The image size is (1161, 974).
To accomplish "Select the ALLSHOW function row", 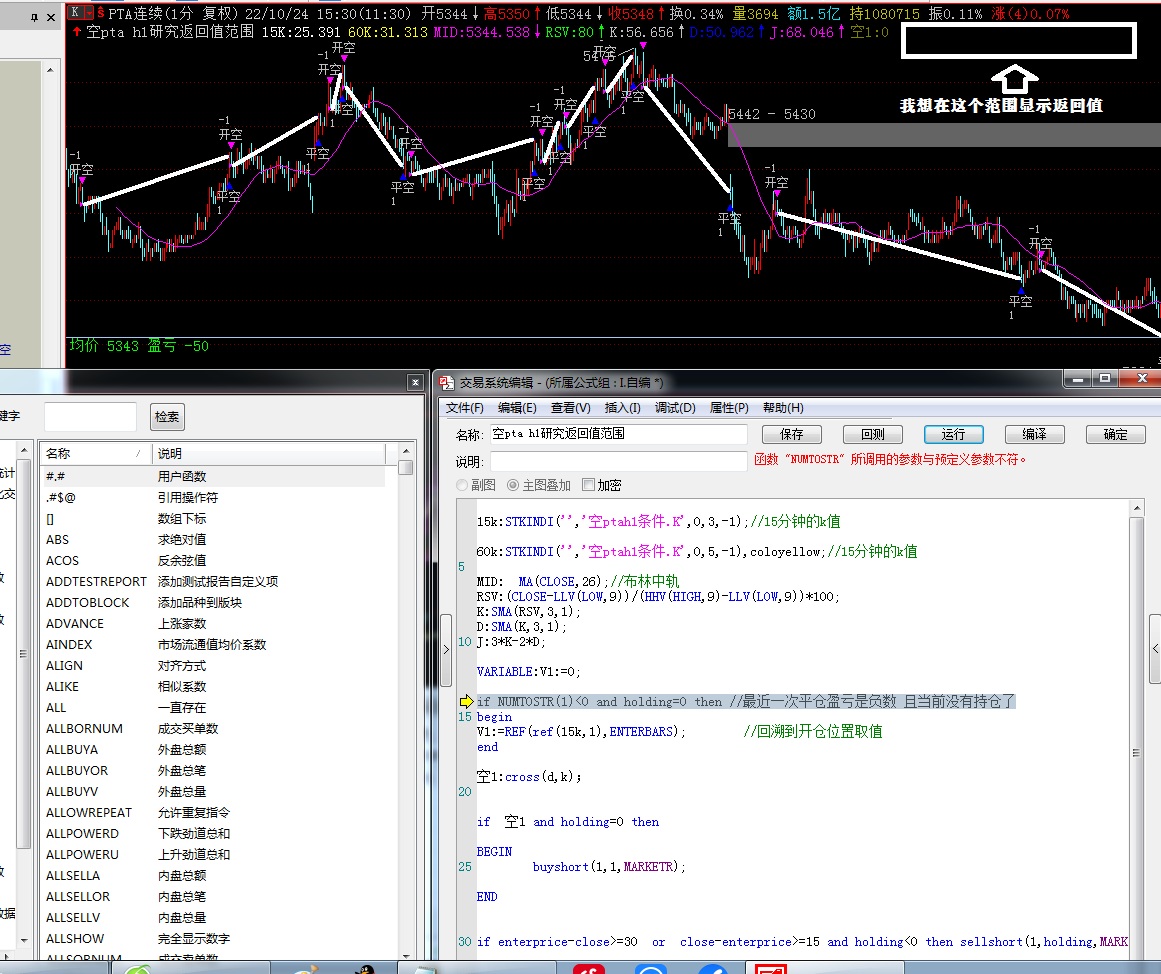I will click(213, 938).
